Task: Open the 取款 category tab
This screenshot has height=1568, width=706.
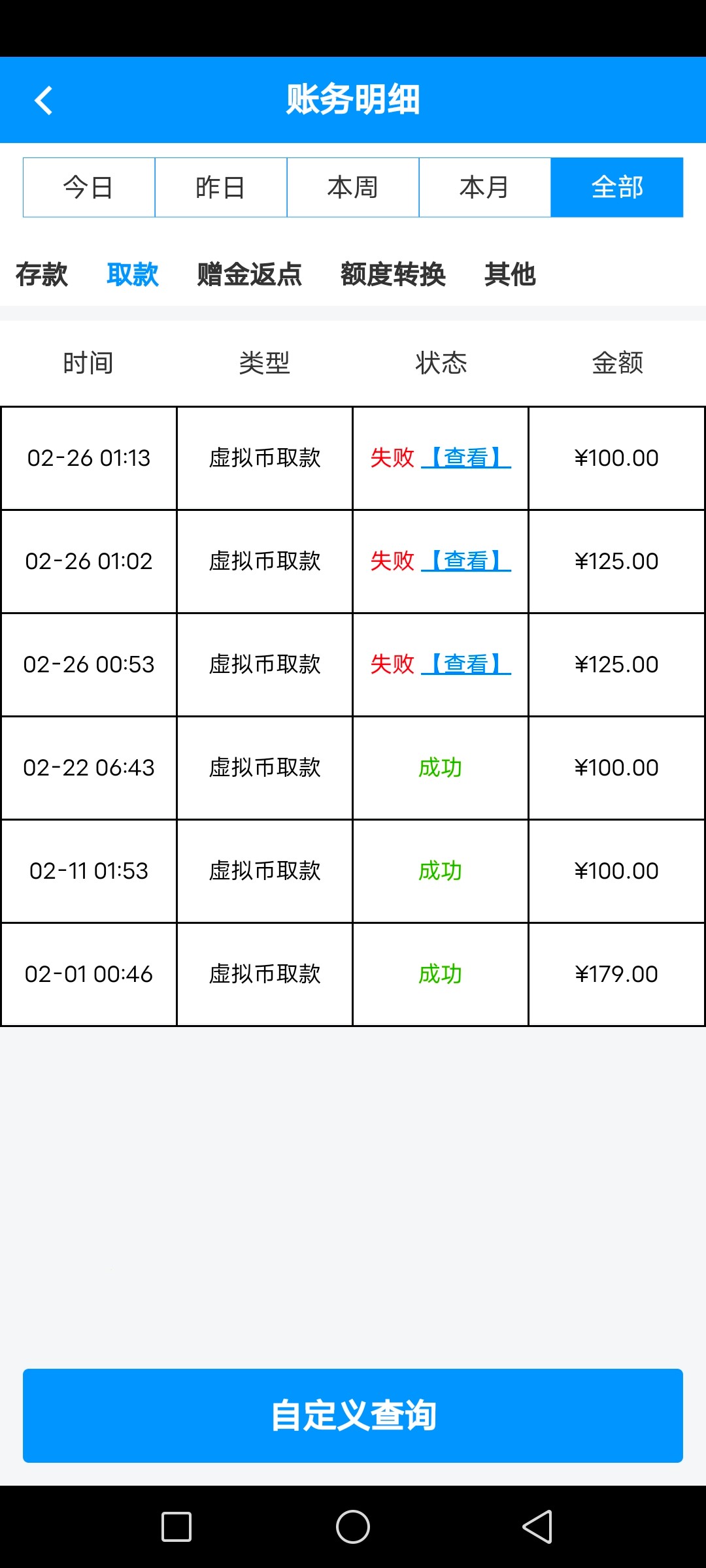Action: click(133, 274)
